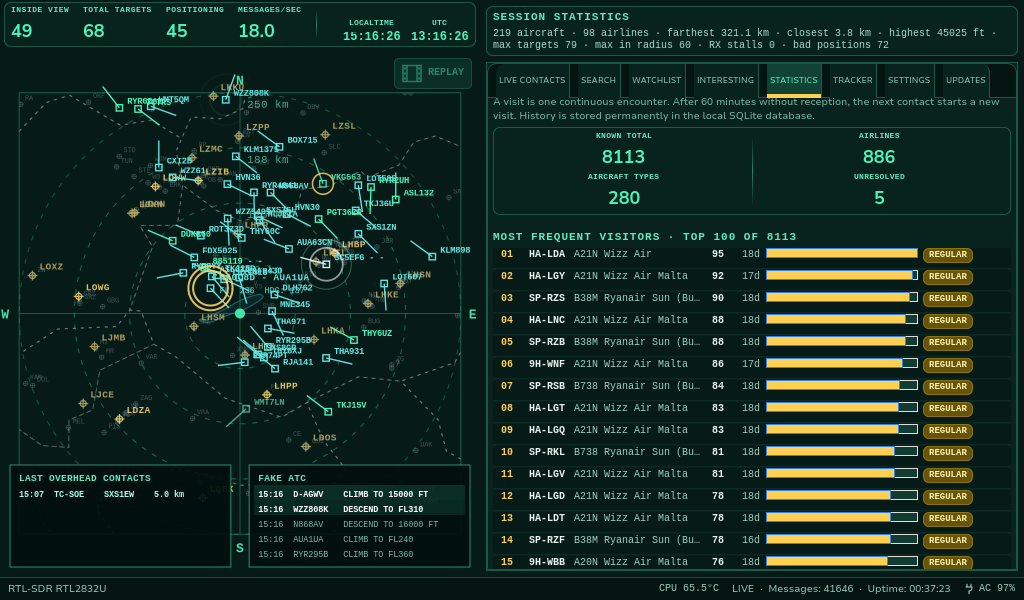Select aircraft PGT36ZP marker
The width and height of the screenshot is (1024, 600).
click(x=318, y=219)
